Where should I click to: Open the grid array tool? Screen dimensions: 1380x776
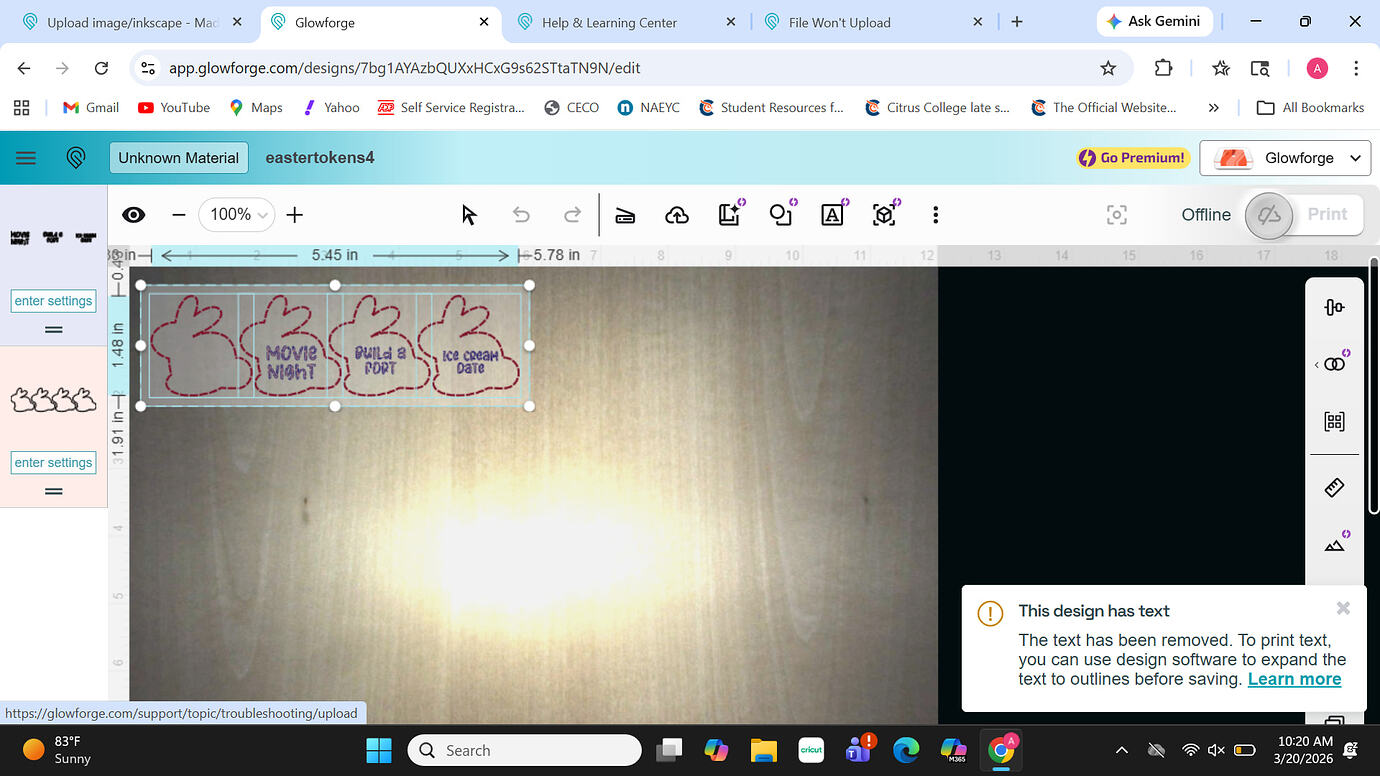tap(1334, 421)
